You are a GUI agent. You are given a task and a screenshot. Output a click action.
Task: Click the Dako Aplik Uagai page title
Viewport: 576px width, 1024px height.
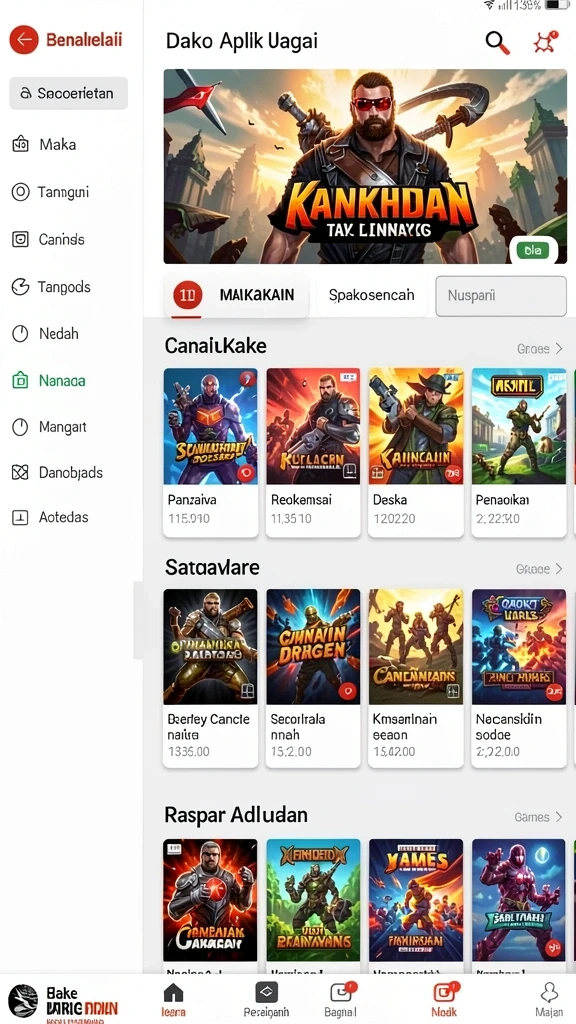(x=242, y=41)
